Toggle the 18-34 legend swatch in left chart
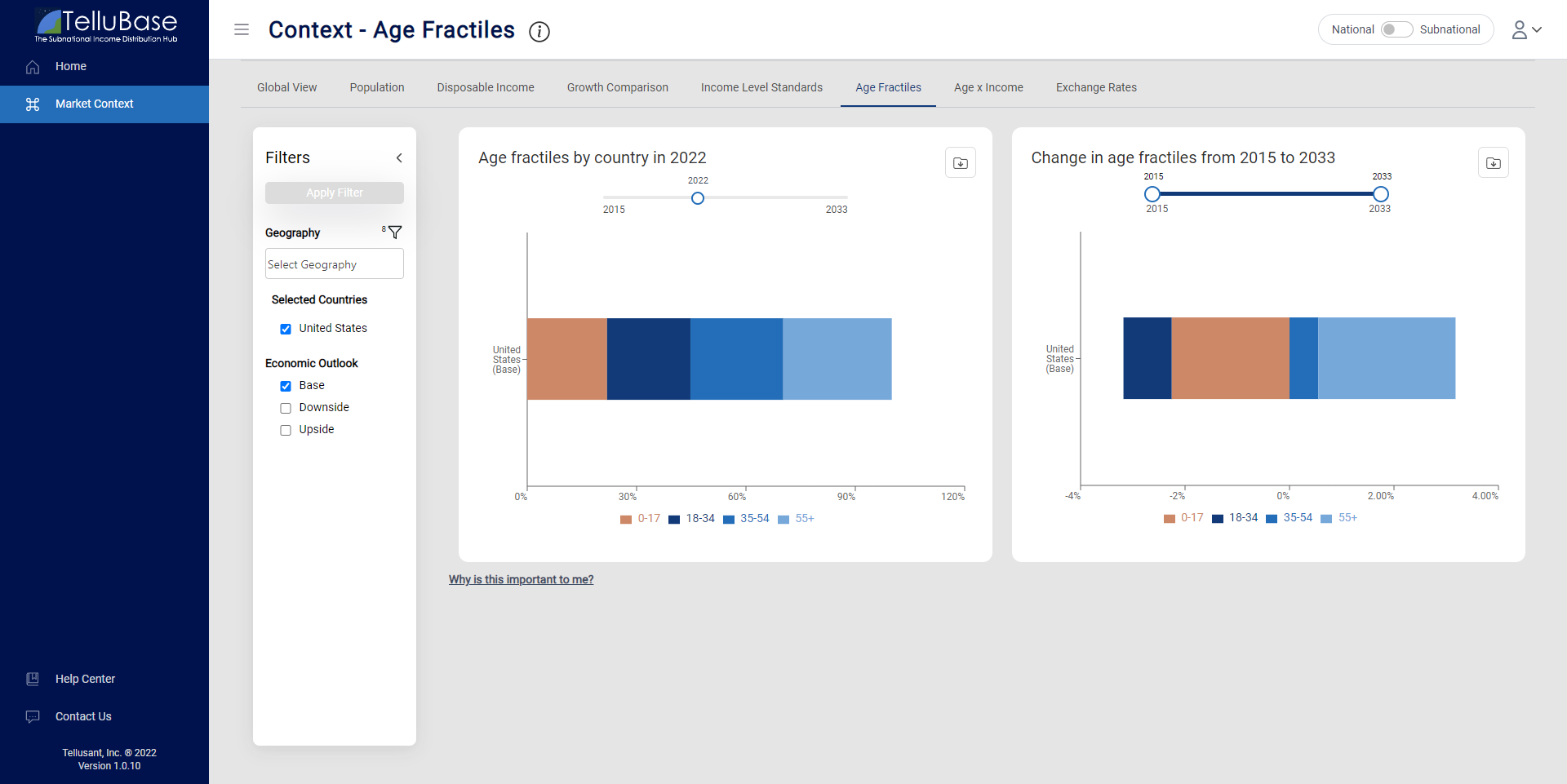The height and width of the screenshot is (784, 1567). point(674,520)
